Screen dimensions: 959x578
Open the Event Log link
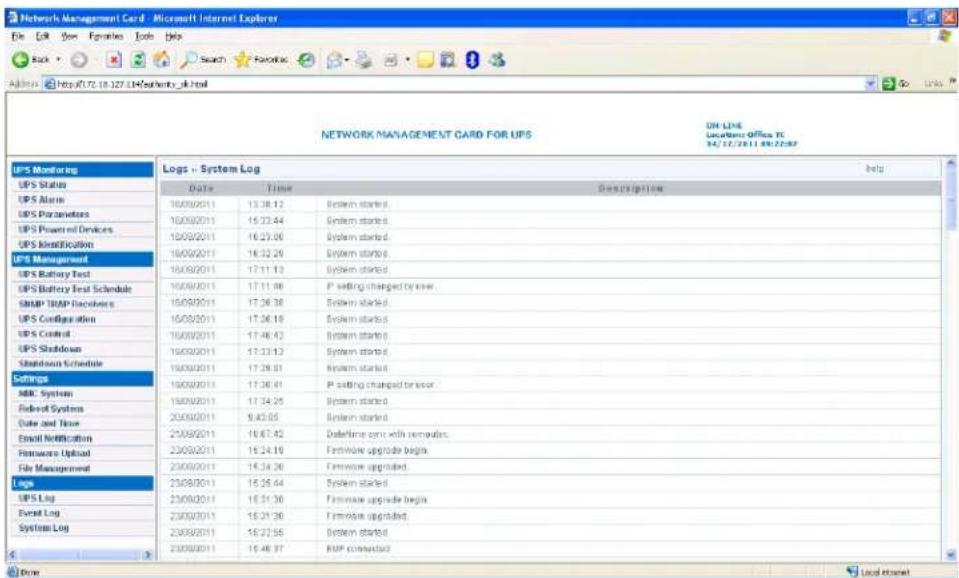(39, 513)
